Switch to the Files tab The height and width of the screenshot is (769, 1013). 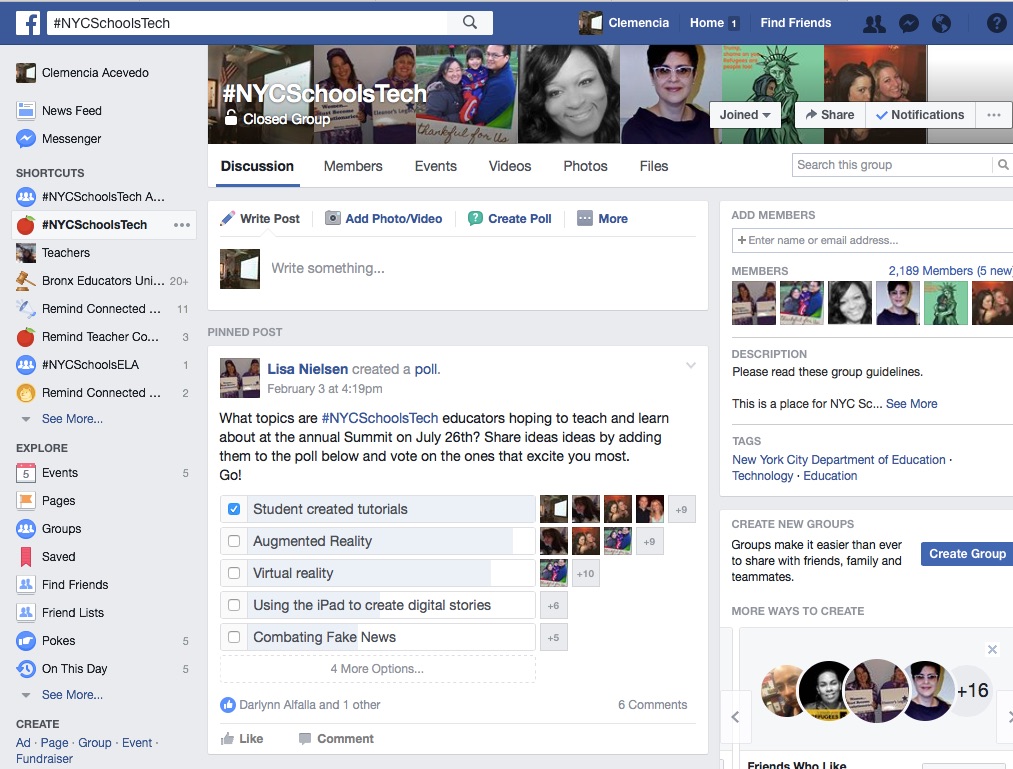click(x=654, y=166)
